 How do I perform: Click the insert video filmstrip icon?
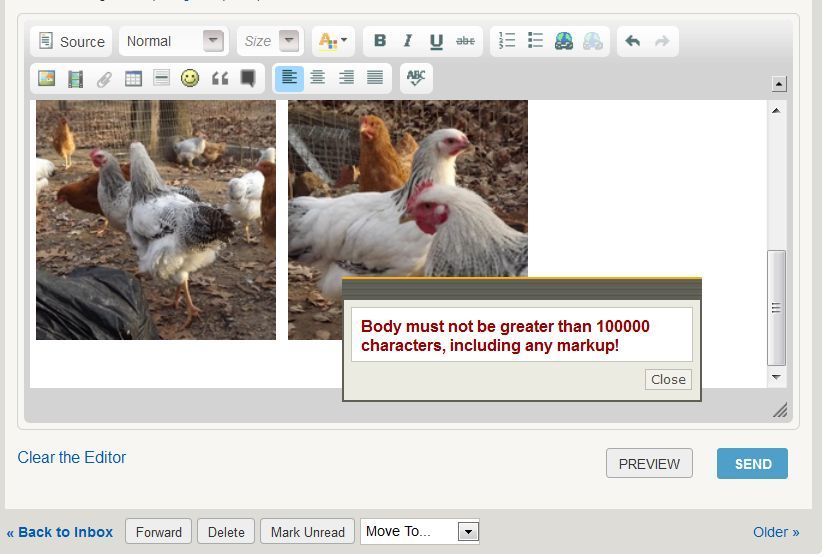point(75,78)
